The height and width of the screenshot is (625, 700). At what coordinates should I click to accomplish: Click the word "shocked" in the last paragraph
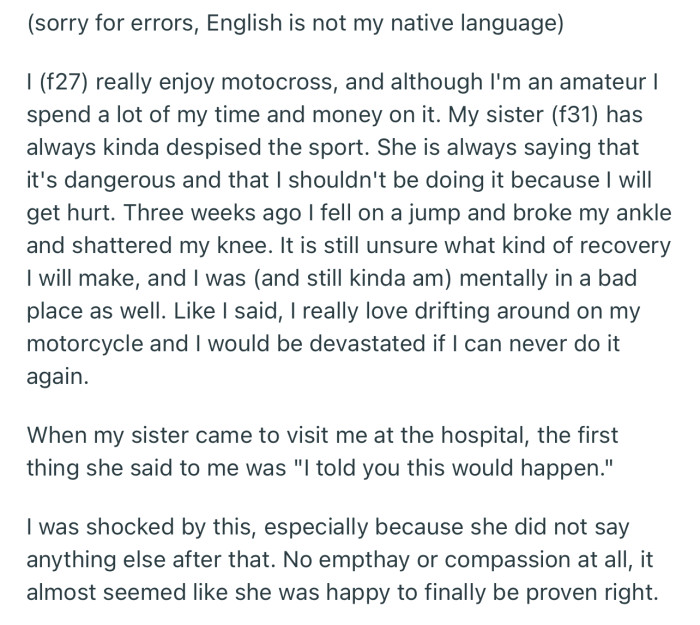(129, 528)
